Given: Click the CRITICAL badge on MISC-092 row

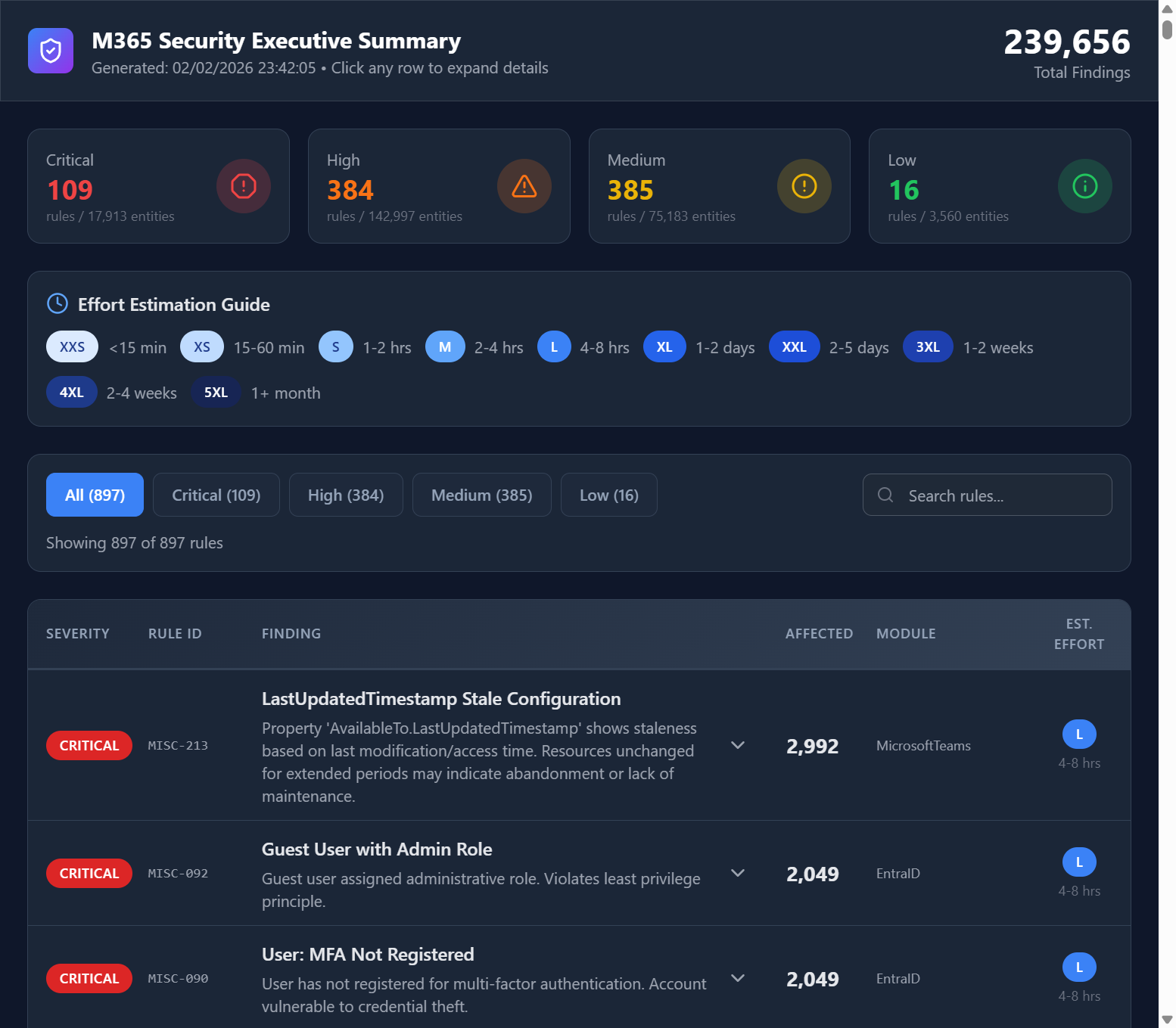Looking at the screenshot, I should pos(89,873).
